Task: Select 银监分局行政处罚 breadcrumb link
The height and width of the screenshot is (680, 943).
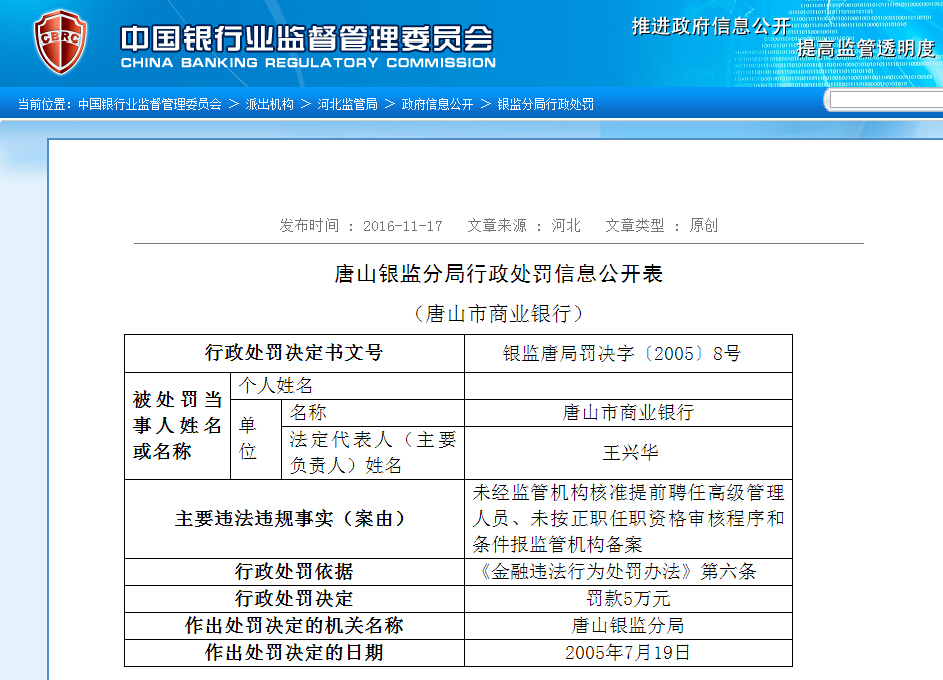Action: pyautogui.click(x=545, y=105)
